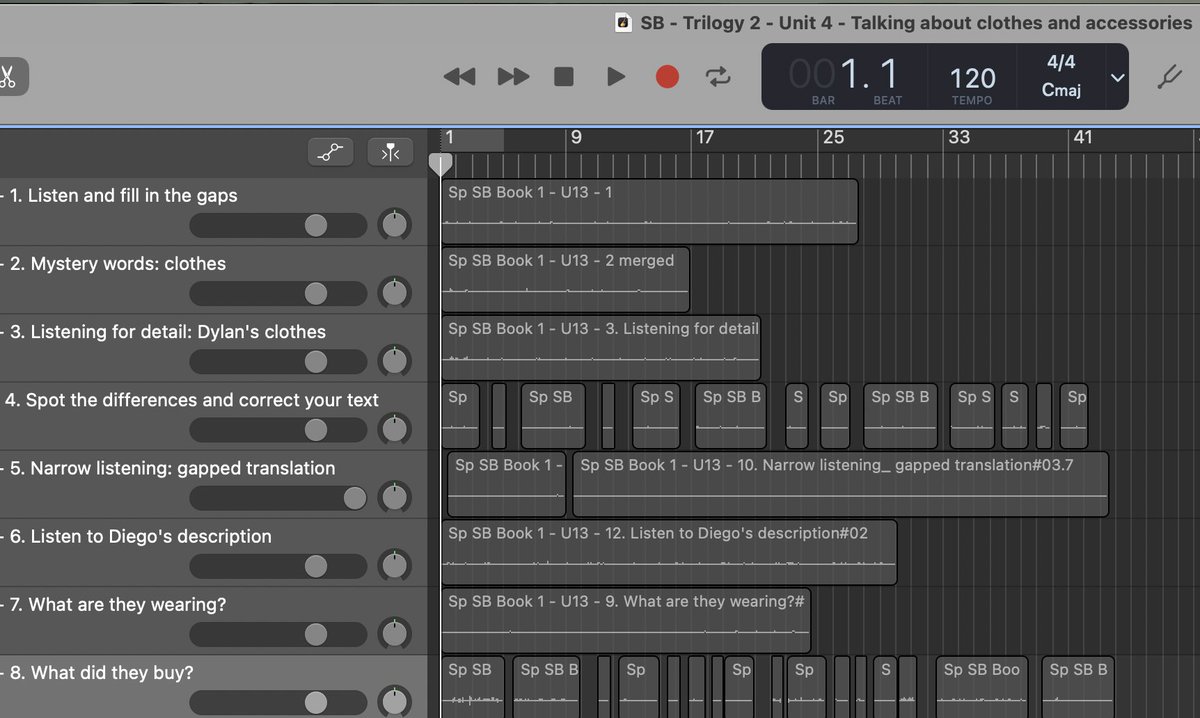Click the scissors editor button
The width and height of the screenshot is (1200, 718).
point(8,77)
